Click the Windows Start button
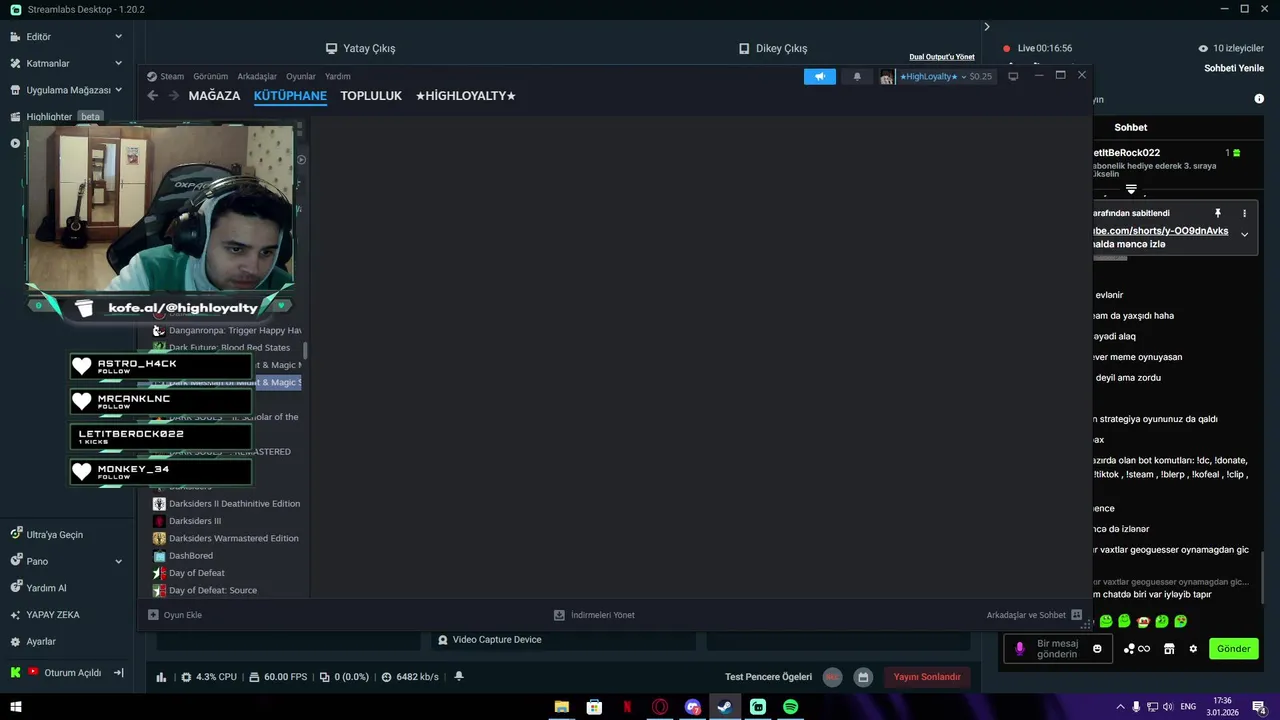The width and height of the screenshot is (1280, 720). [x=15, y=707]
